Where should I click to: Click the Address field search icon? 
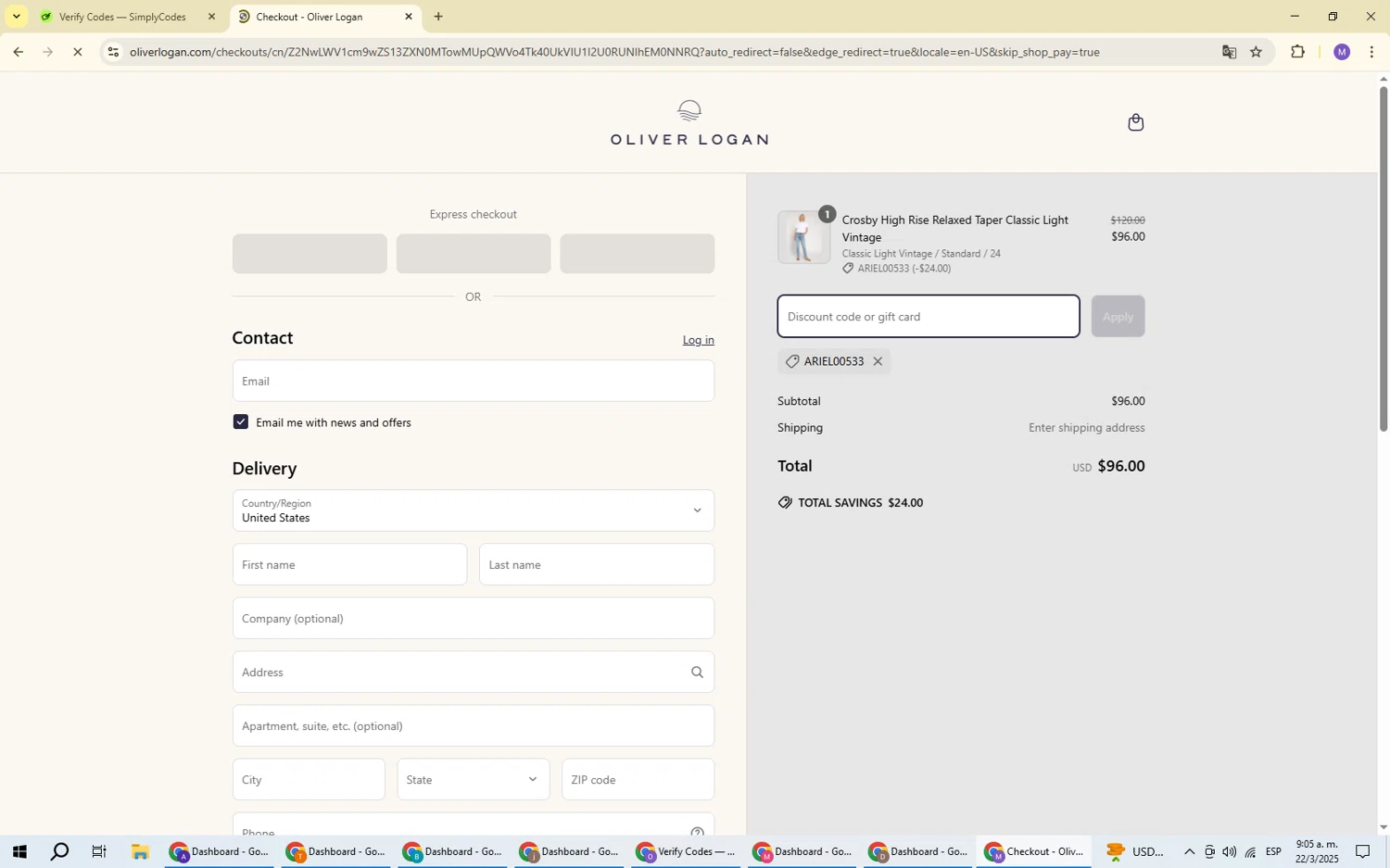(x=697, y=673)
